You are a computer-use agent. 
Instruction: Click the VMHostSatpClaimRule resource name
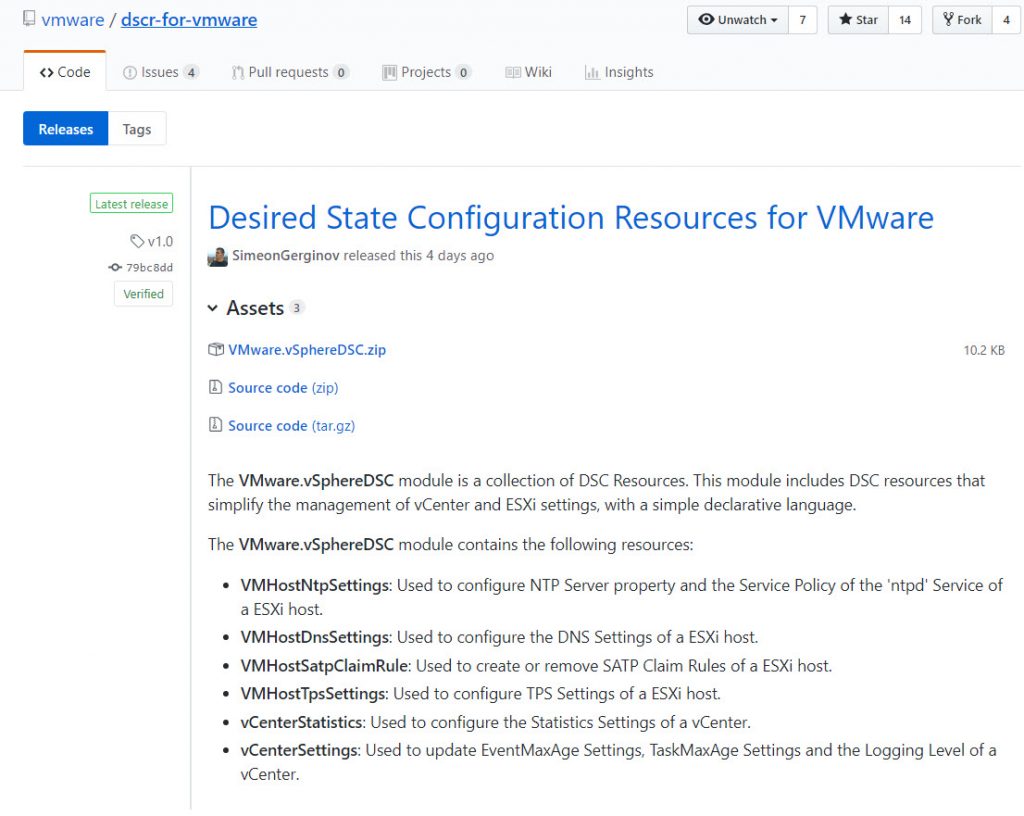click(x=325, y=666)
